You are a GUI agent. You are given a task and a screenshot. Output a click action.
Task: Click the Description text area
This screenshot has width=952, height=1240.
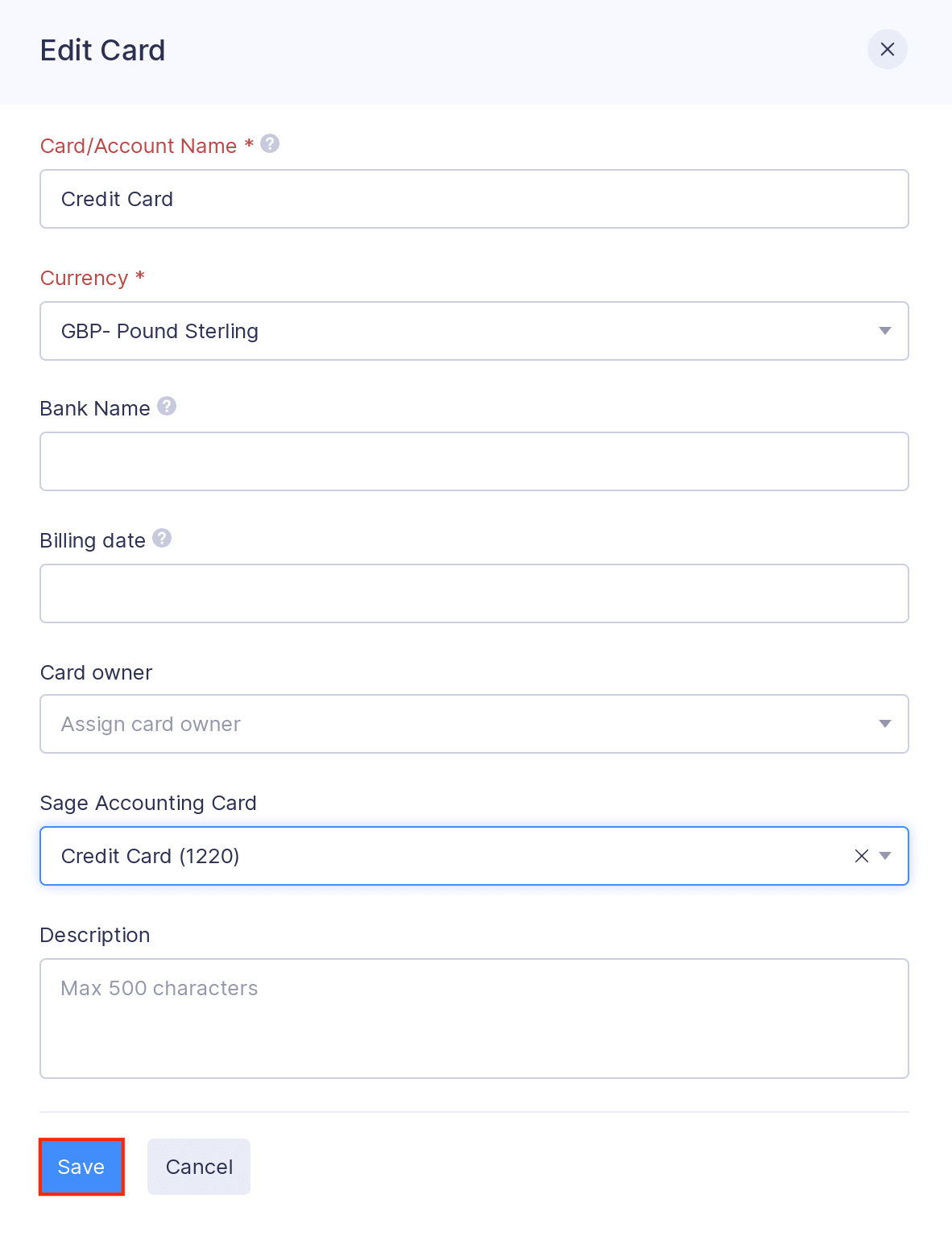tap(474, 1018)
